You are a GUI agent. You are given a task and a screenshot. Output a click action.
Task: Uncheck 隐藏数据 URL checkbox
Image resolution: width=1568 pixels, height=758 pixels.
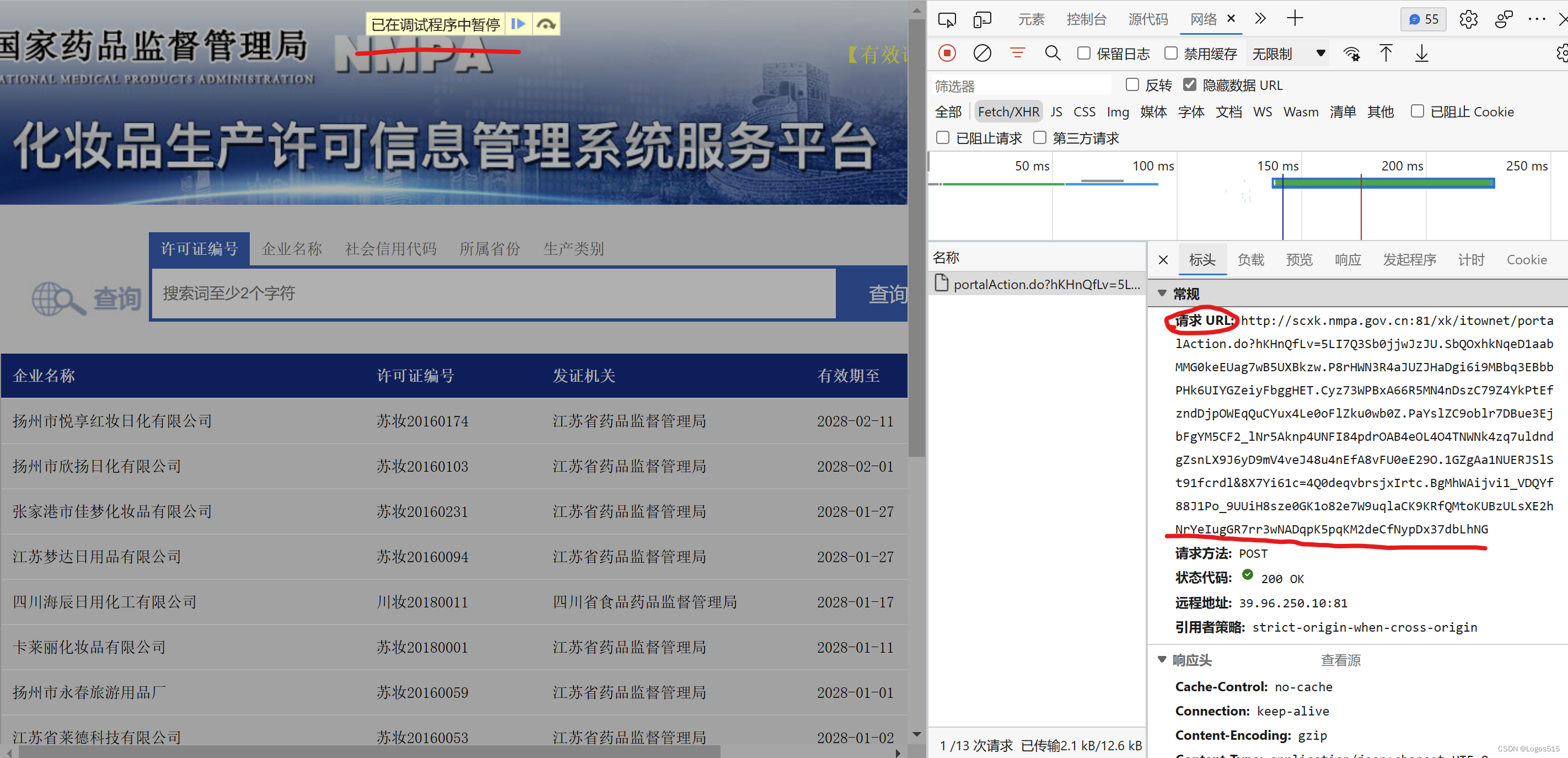coord(1189,84)
